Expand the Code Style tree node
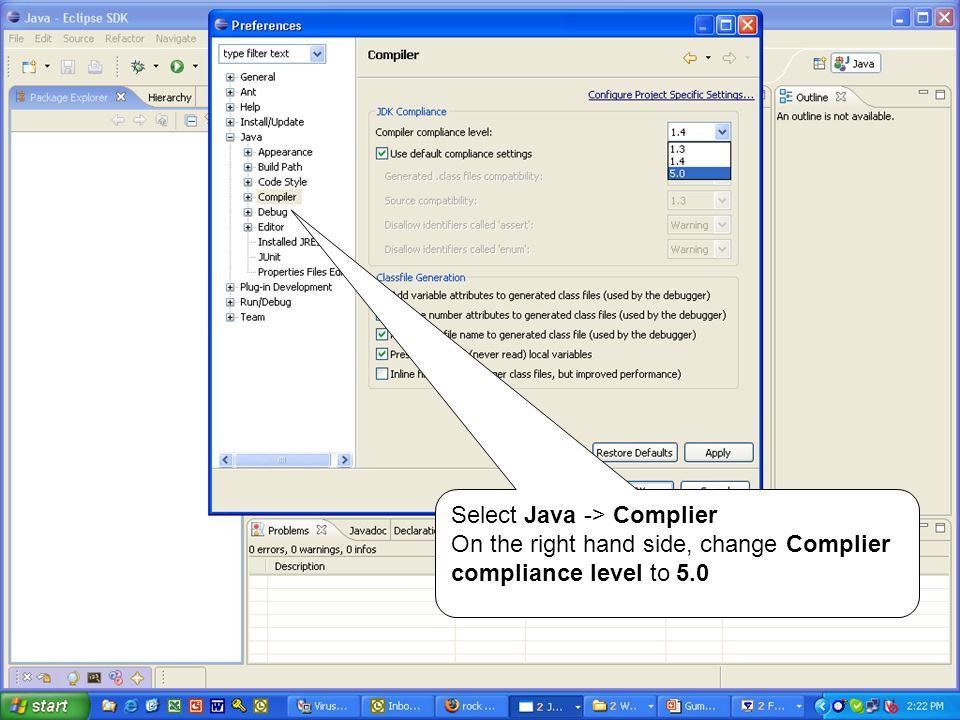The width and height of the screenshot is (960, 720). pos(248,182)
